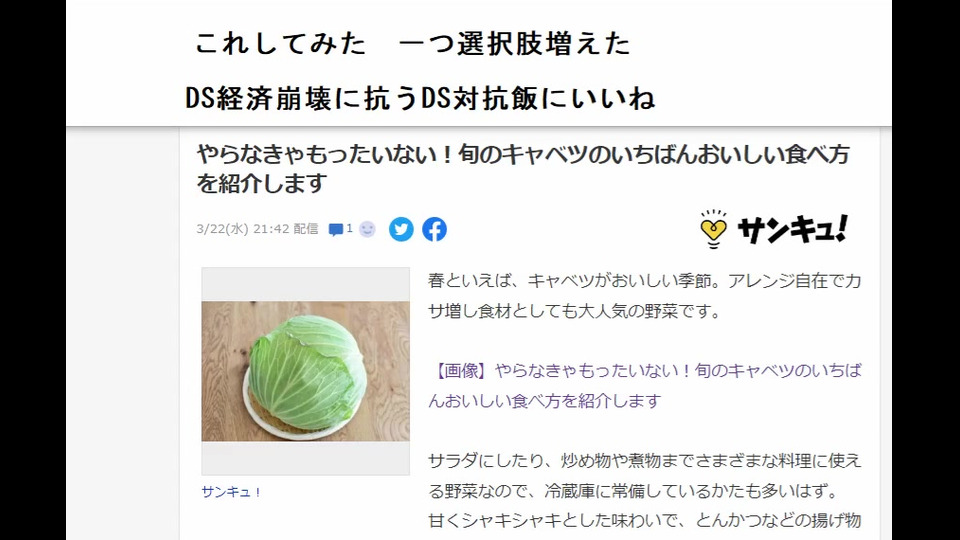Screen dimensions: 960x540
Task: Click the overlay text DS経済崩壊に抗うDS対抗飯にいいね
Action: 421,98
